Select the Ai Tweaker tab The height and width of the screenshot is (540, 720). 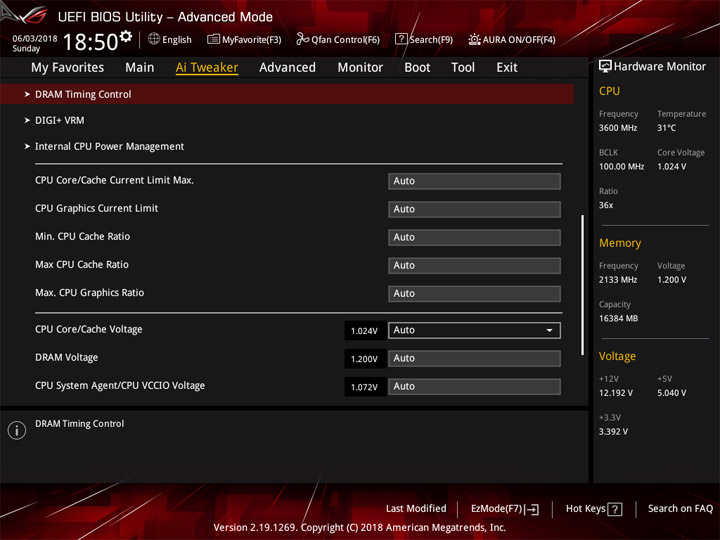[207, 68]
